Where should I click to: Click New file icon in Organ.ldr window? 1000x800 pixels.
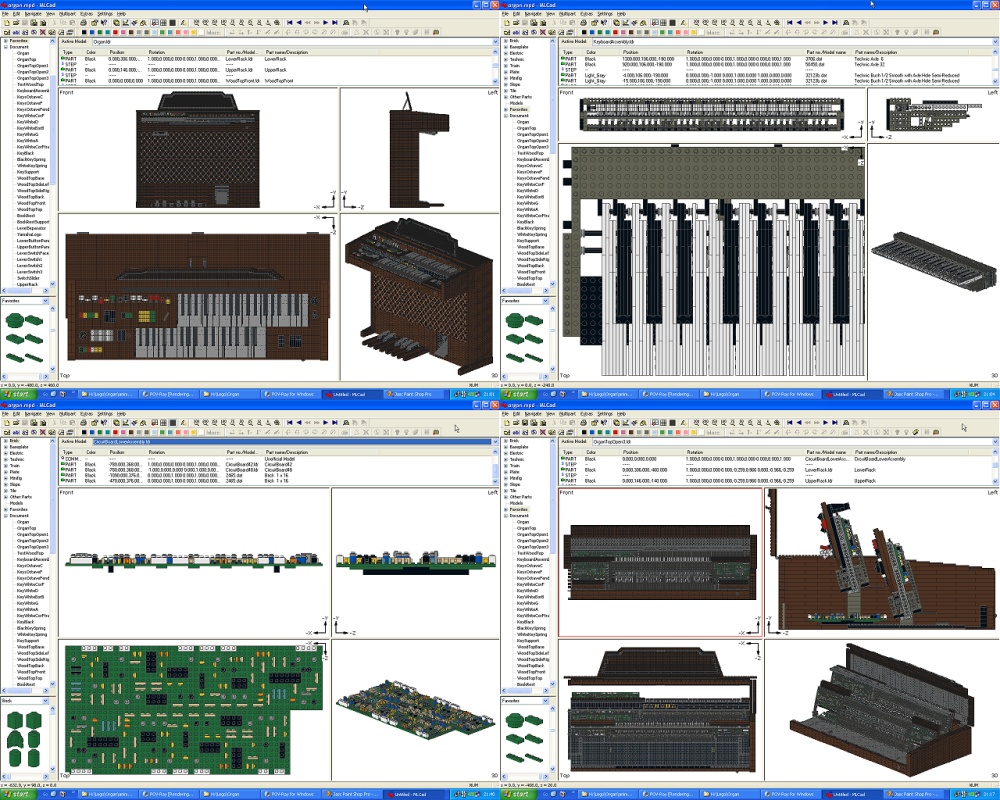[7, 22]
